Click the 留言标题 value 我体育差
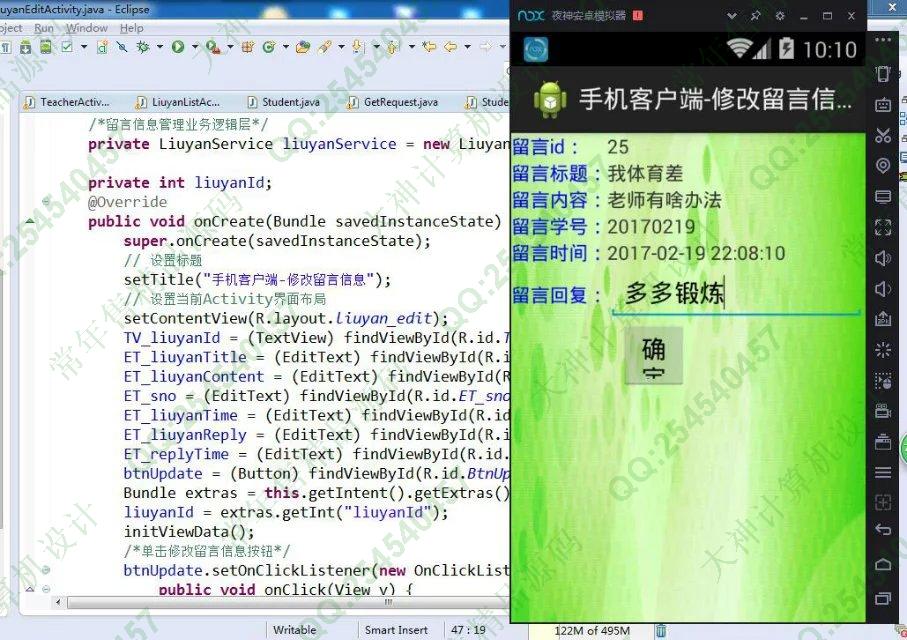The height and width of the screenshot is (640, 907). coord(645,173)
